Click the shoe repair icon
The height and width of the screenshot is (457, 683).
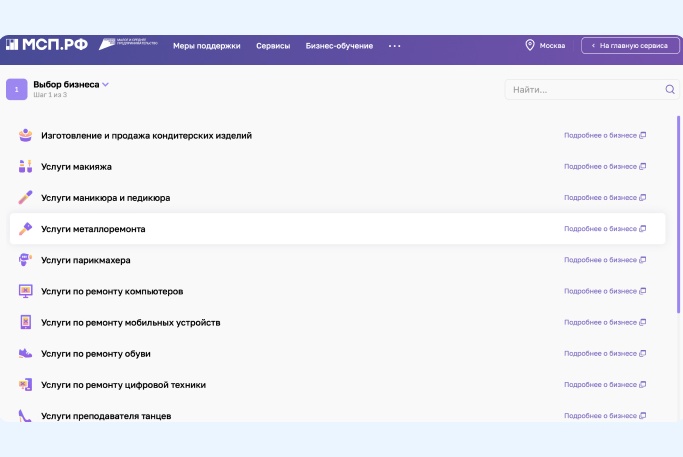[x=26, y=354]
